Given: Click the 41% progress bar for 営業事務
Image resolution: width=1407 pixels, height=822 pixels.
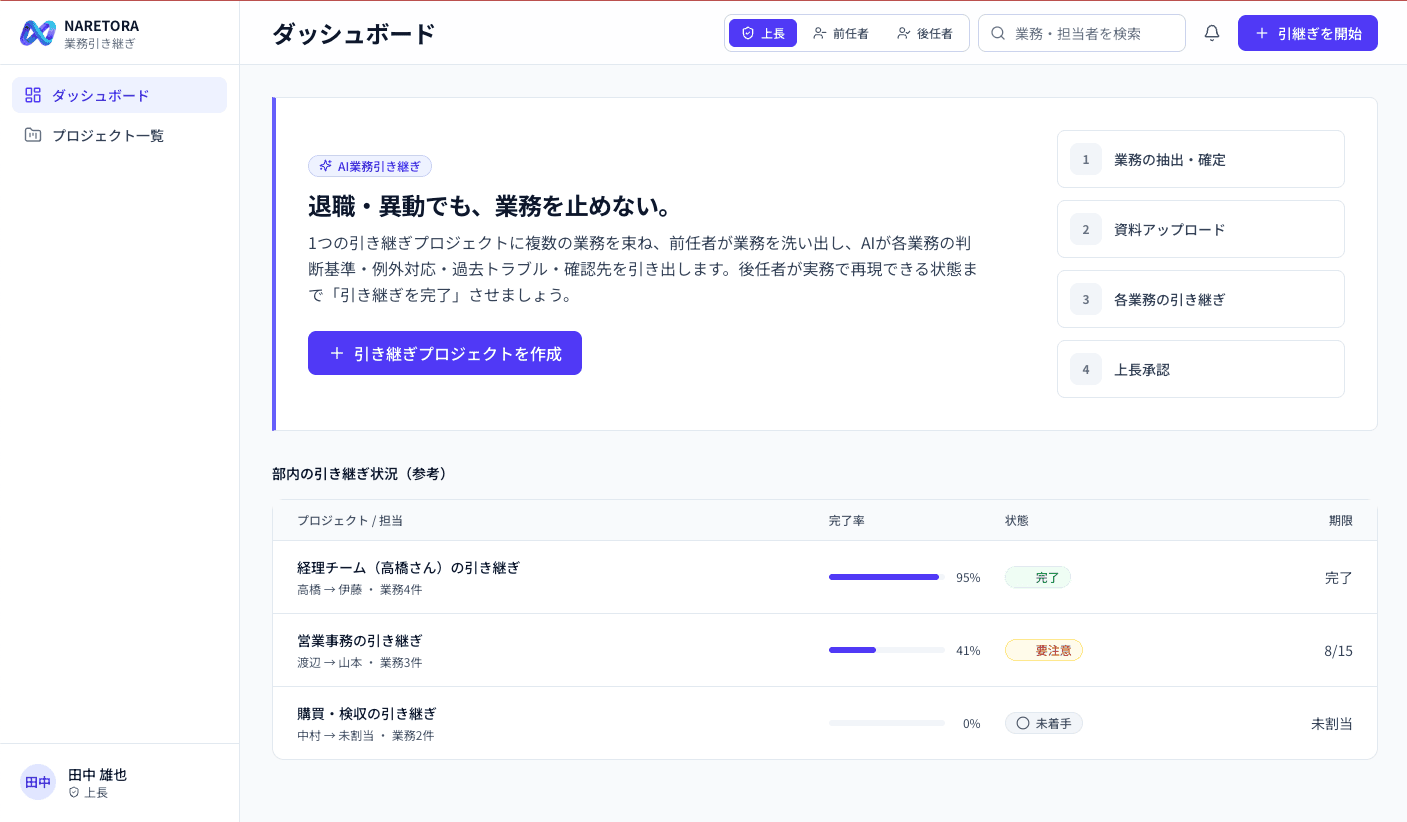Looking at the screenshot, I should (x=887, y=650).
